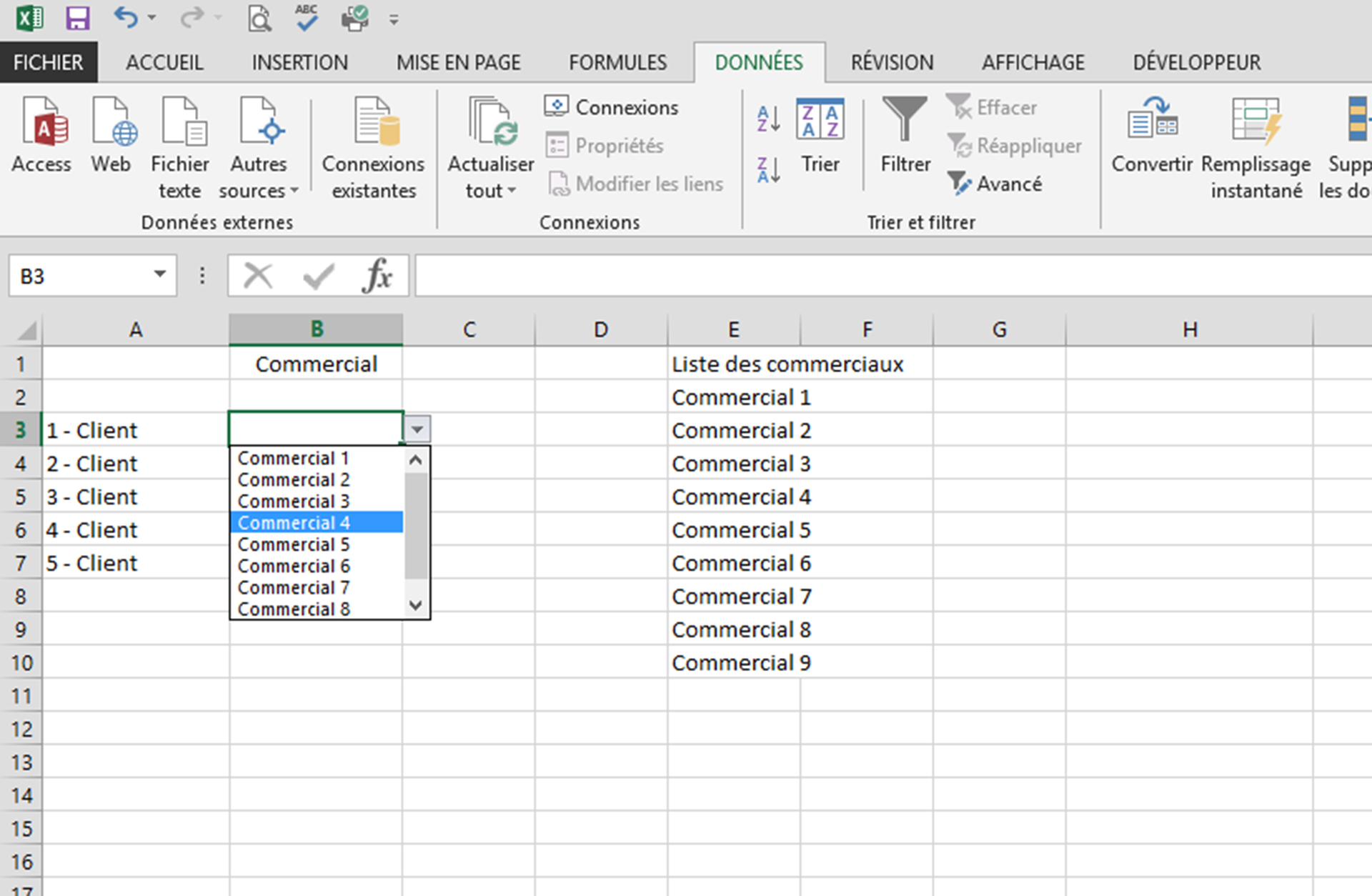This screenshot has width=1372, height=896.
Task: Select column E header
Action: pyautogui.click(x=733, y=329)
